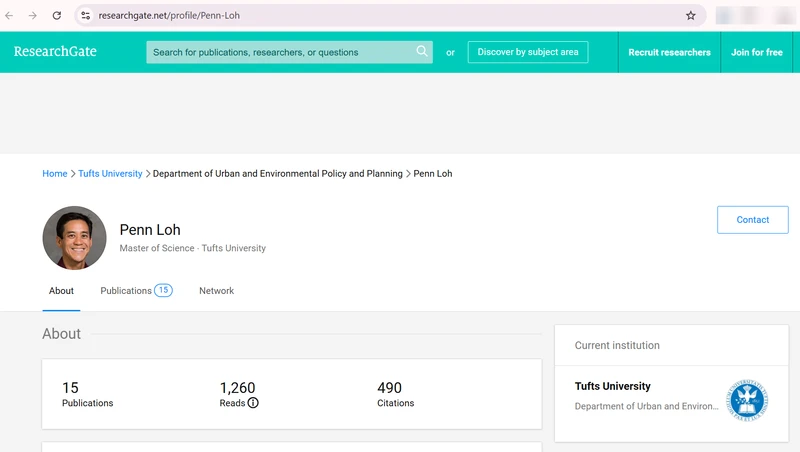Go to Home breadcrumb link

tap(55, 173)
